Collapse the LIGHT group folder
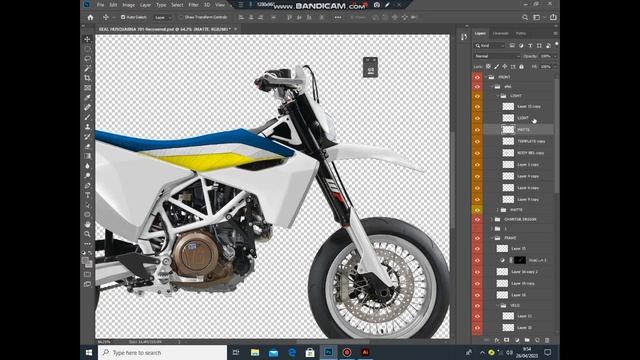The width and height of the screenshot is (640, 360). [498, 96]
